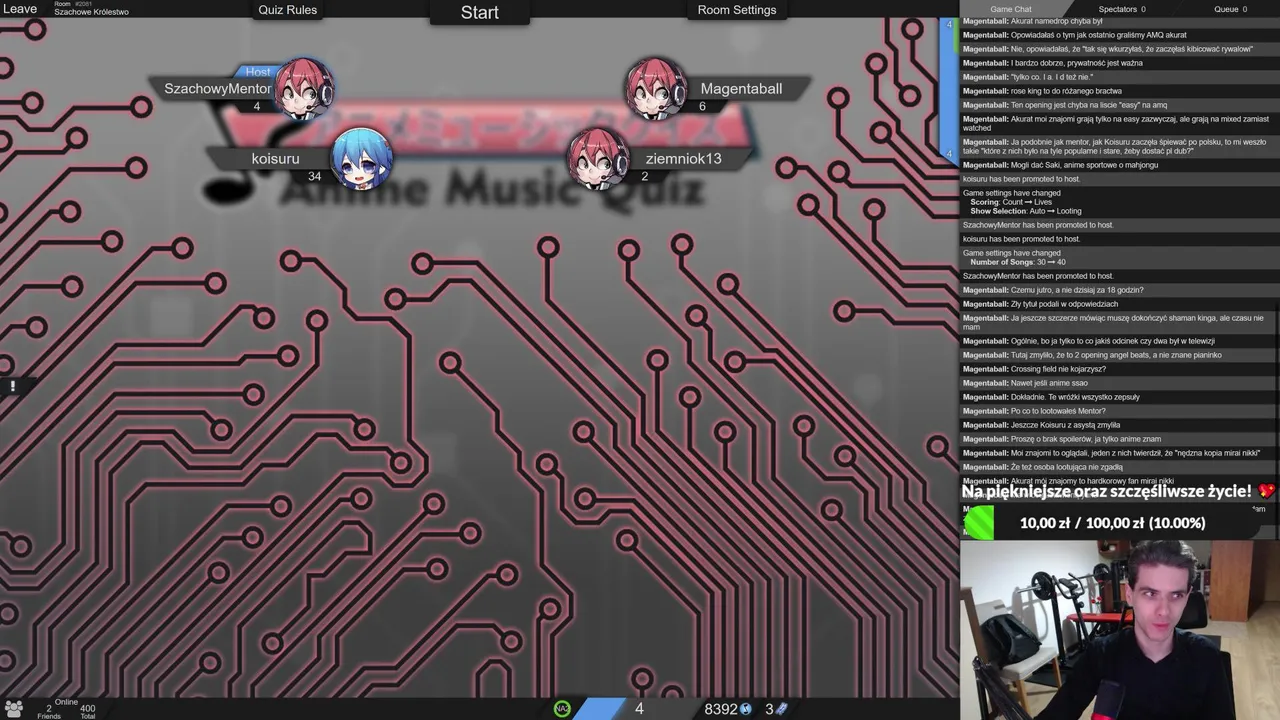The height and width of the screenshot is (720, 1280).
Task: Leave the lobby via Leave button
Action: click(20, 9)
